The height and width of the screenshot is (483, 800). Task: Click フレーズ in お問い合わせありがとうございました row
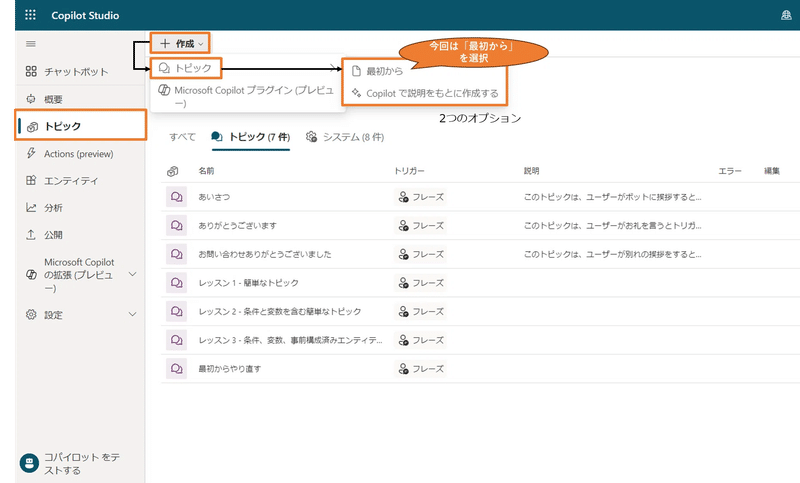pos(421,254)
